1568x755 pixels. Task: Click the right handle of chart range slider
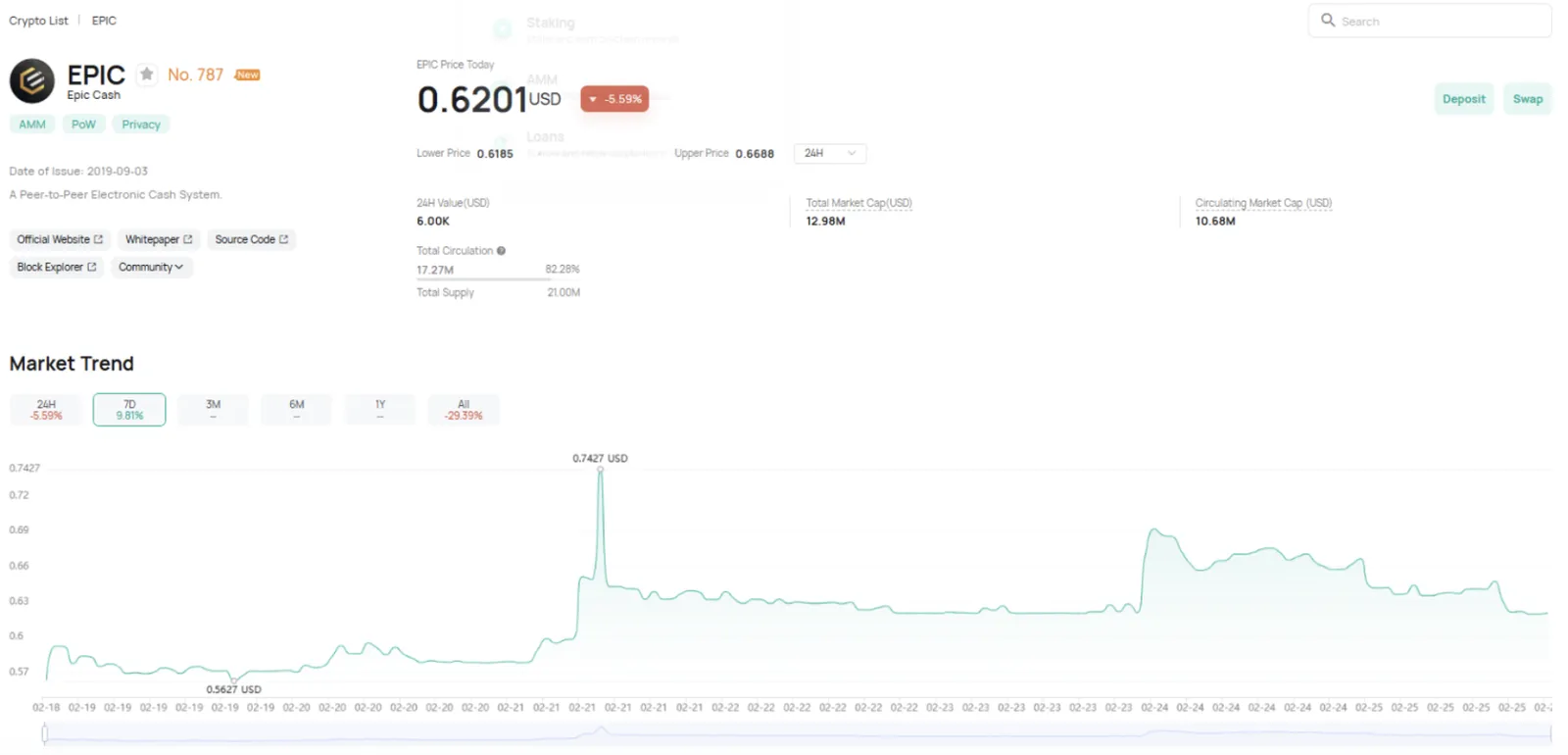(x=1550, y=733)
